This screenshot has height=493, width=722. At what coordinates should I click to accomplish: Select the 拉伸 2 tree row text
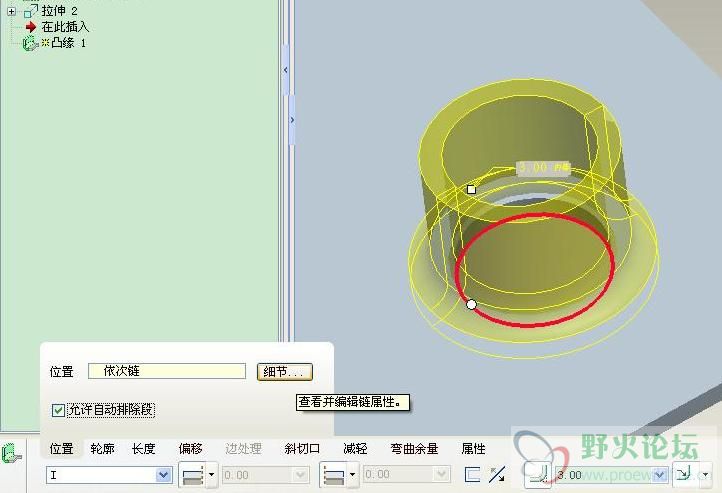[59, 11]
